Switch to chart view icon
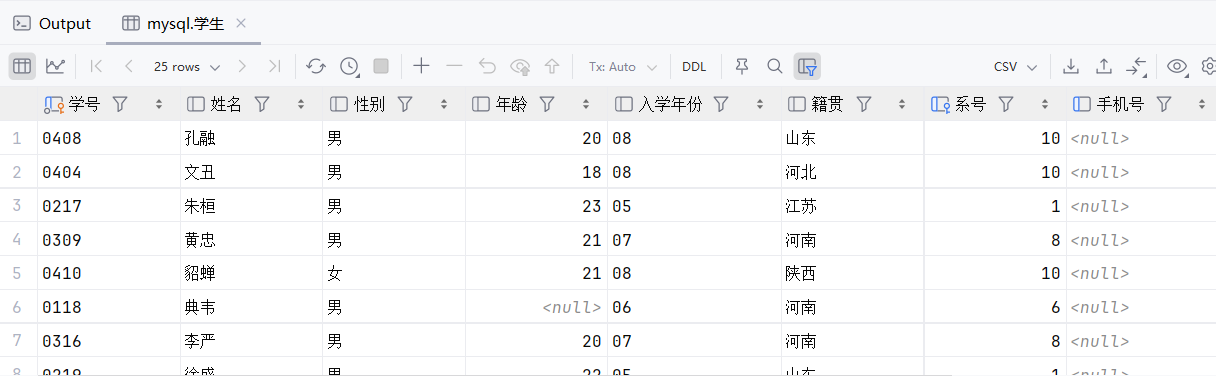The image size is (1216, 376). pos(56,66)
